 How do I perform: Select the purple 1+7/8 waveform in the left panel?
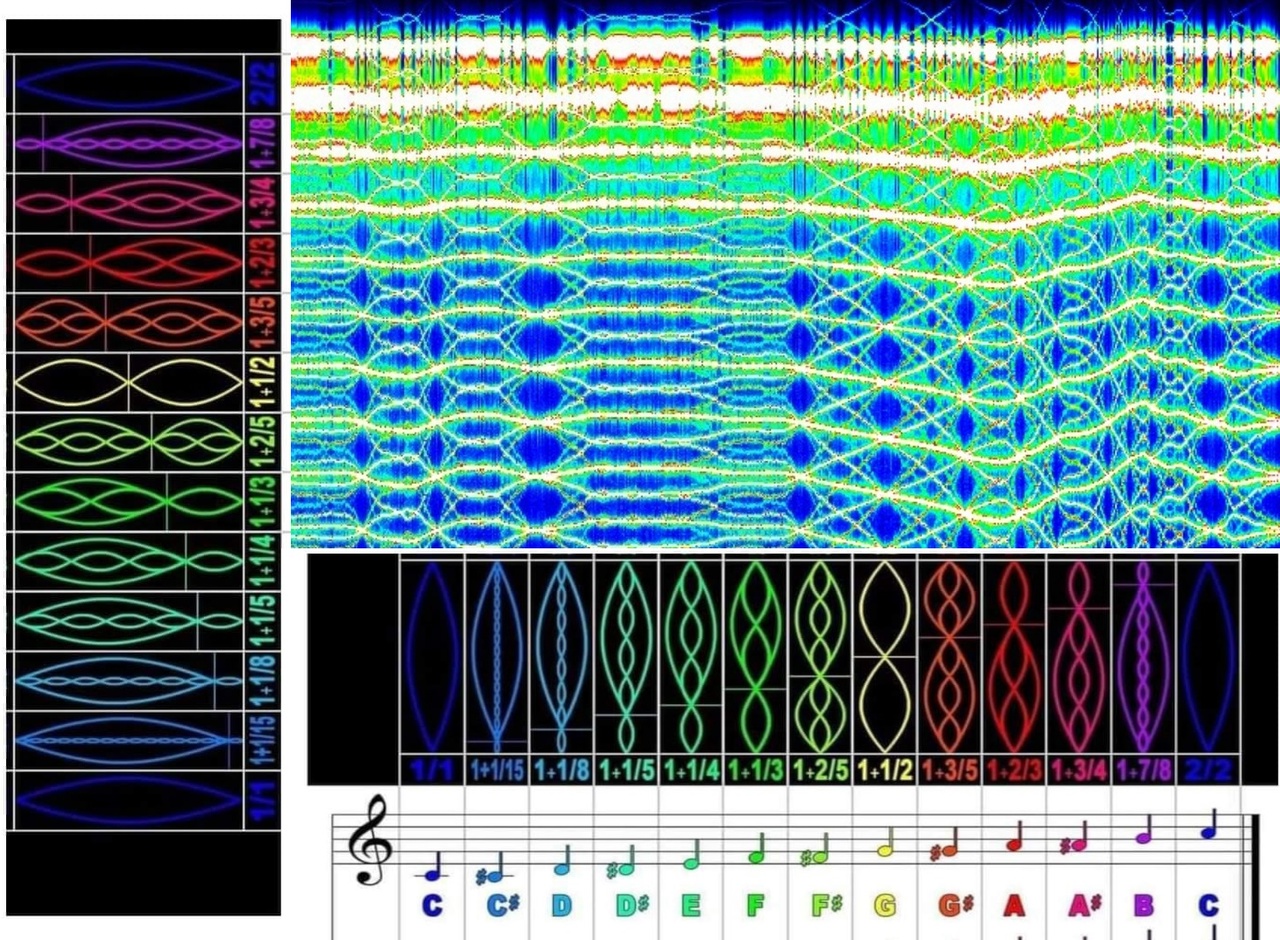[x=127, y=144]
